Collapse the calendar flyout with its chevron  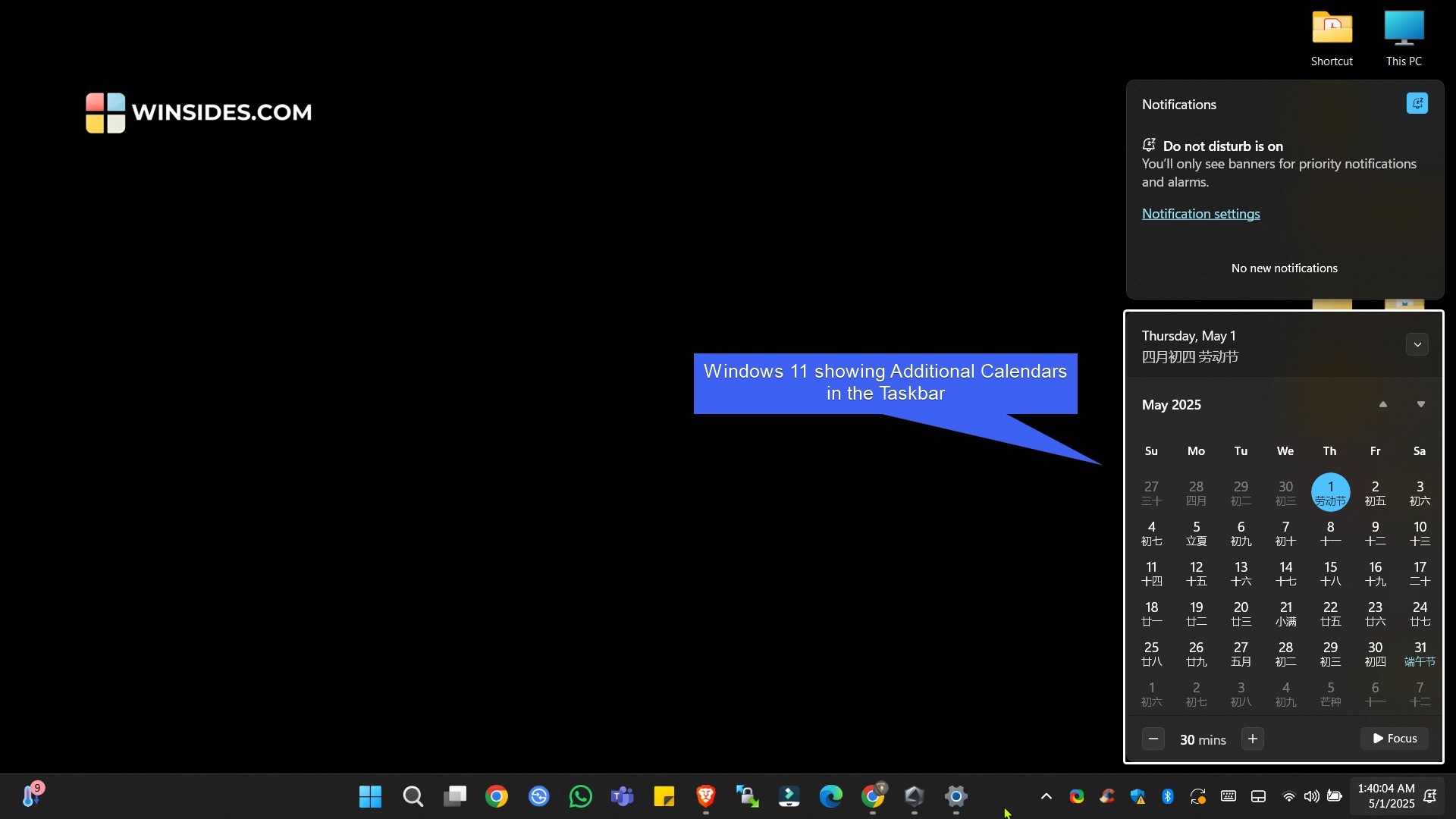point(1417,344)
